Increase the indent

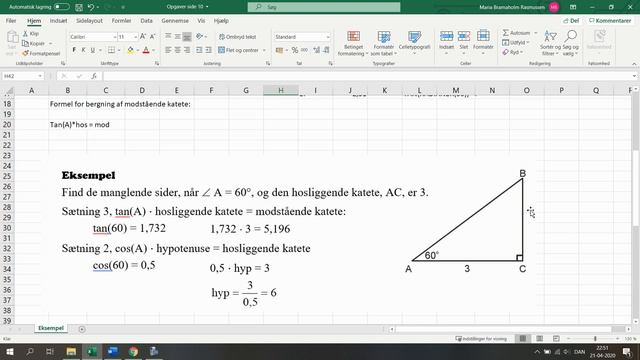pos(209,50)
